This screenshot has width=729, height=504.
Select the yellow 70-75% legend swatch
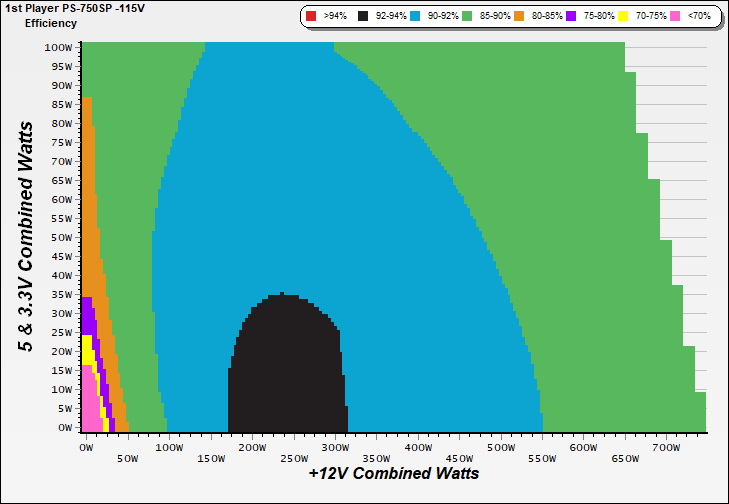pyautogui.click(x=624, y=17)
